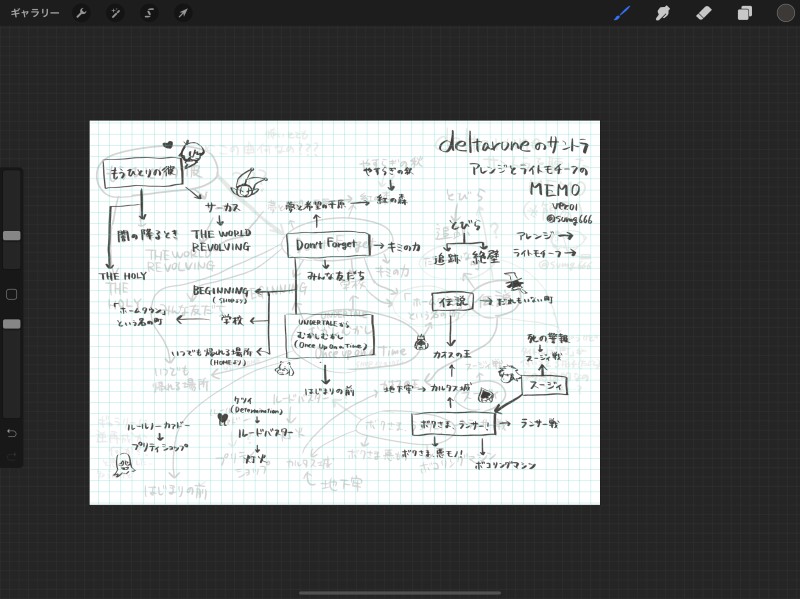Open the Adjustments magic wand menu
This screenshot has width=800, height=599.
click(115, 13)
